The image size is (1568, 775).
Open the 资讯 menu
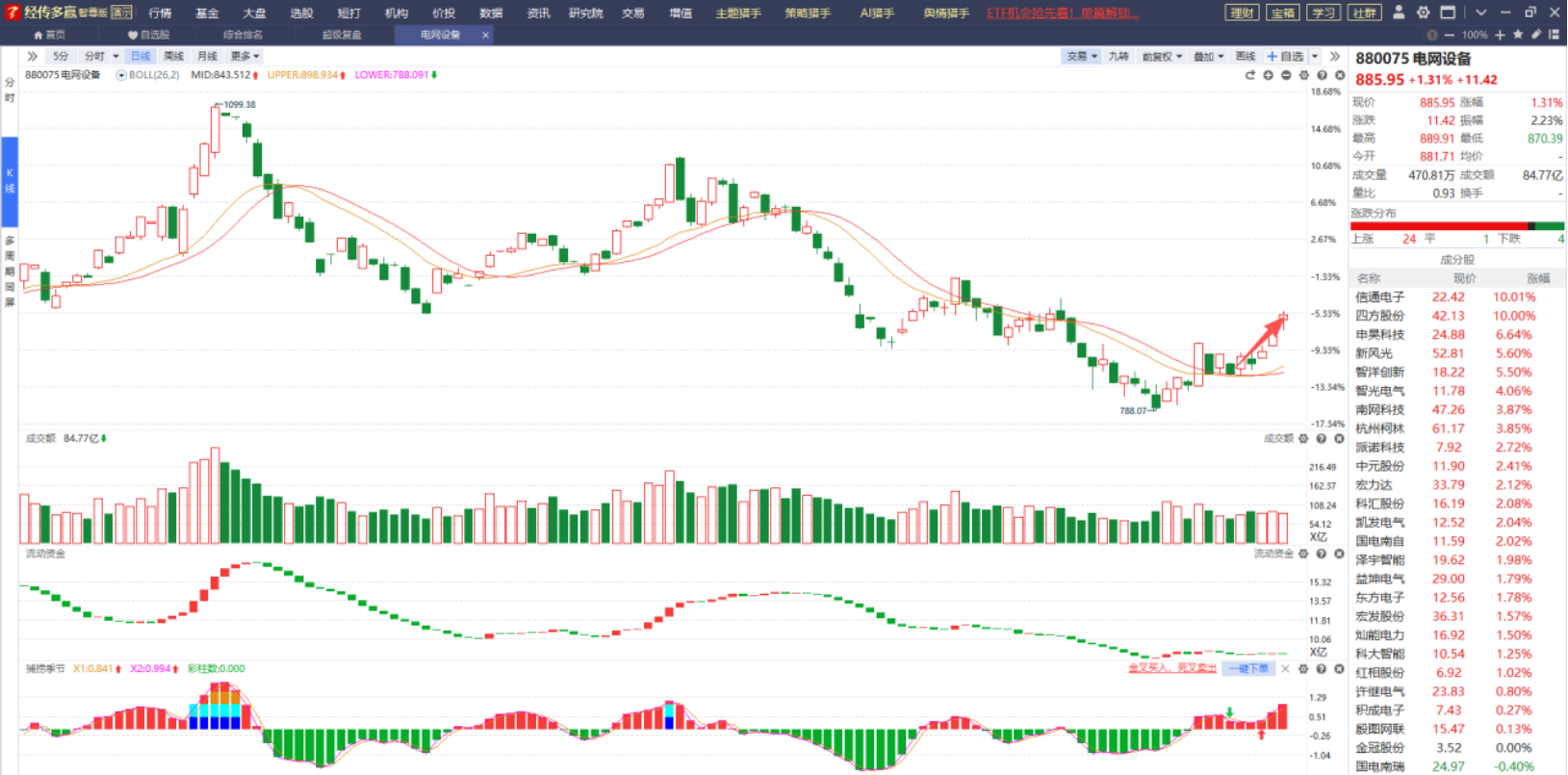538,13
